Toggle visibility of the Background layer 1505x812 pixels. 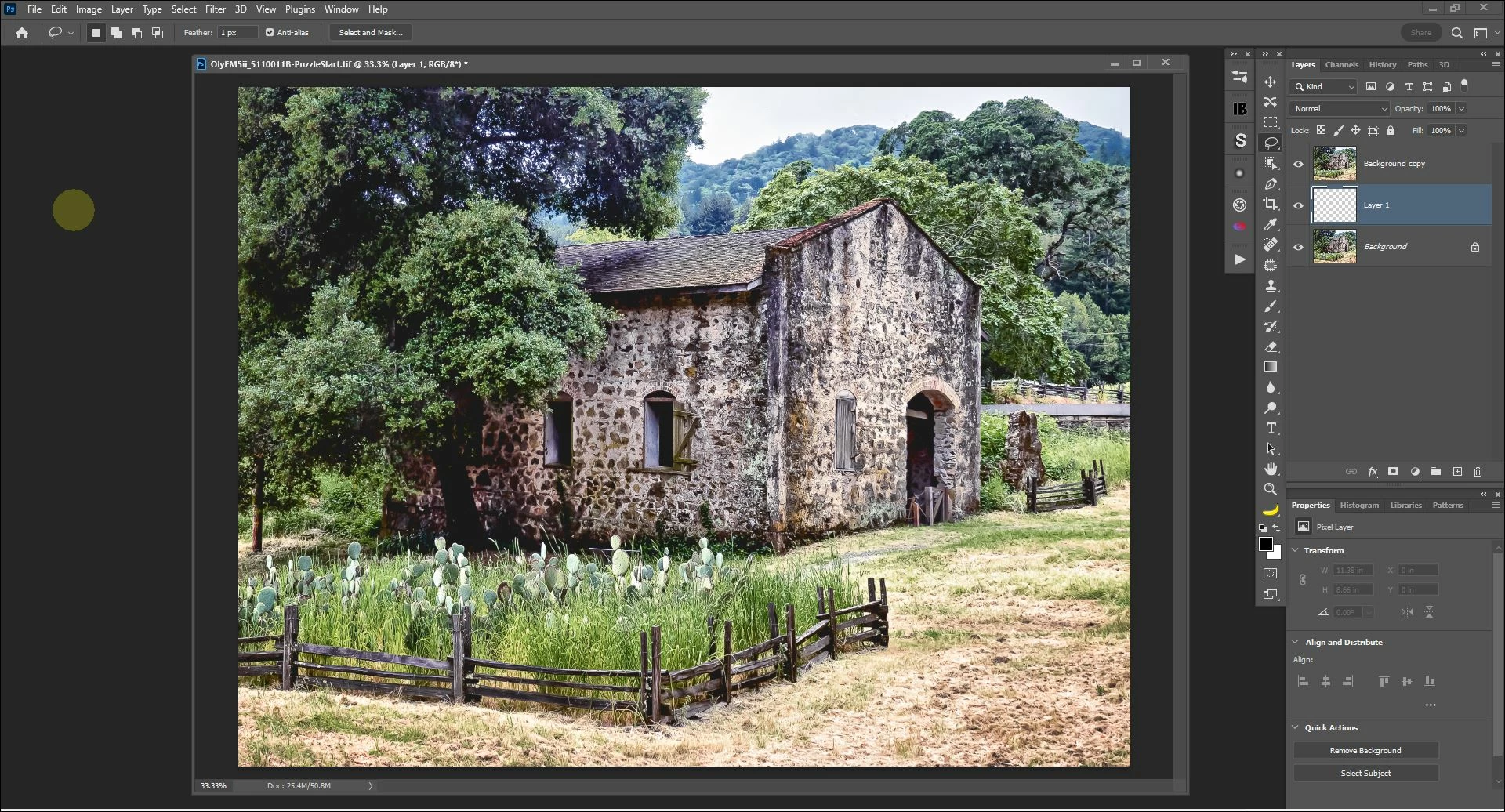tap(1298, 247)
